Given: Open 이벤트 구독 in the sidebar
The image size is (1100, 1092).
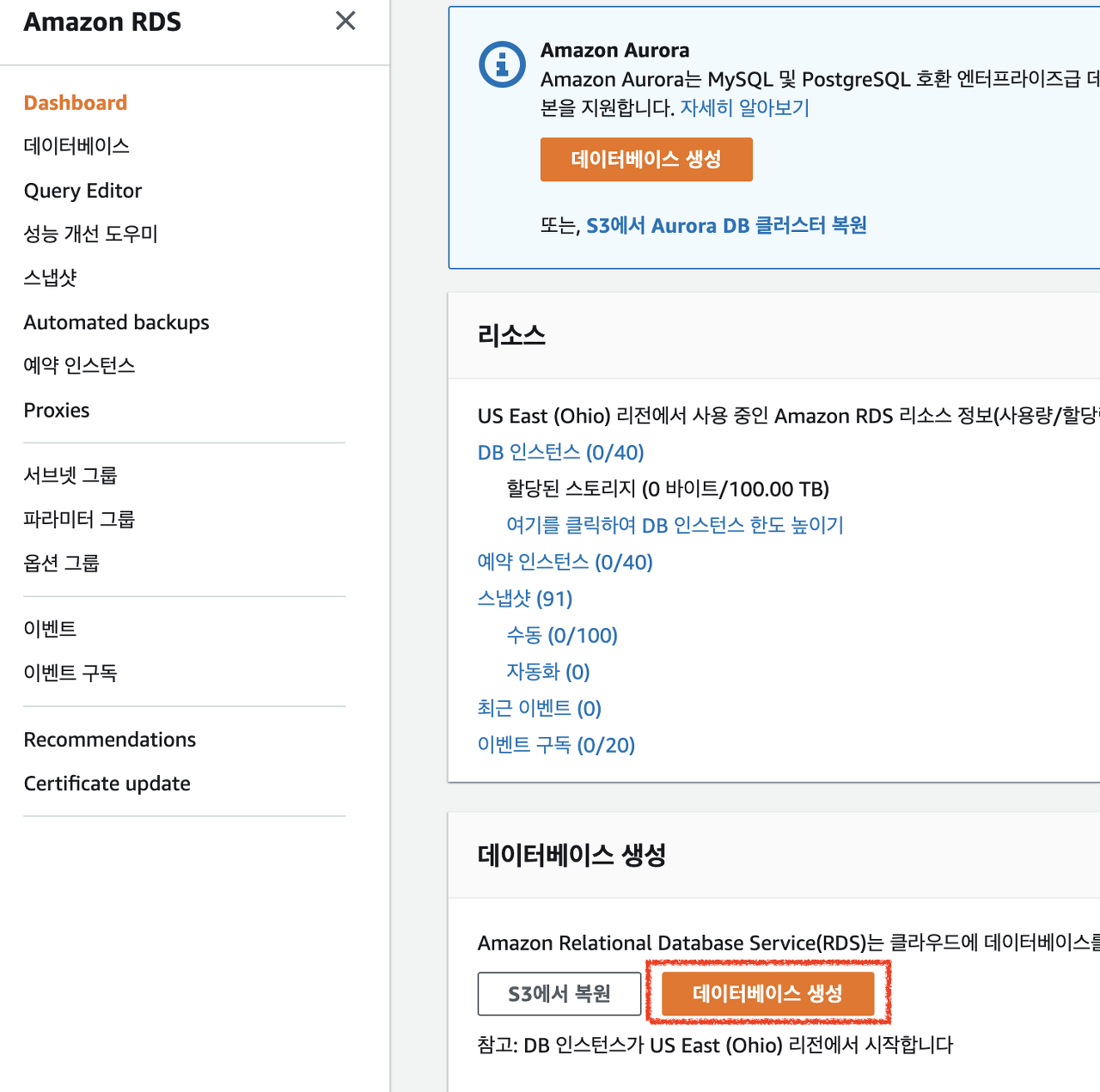Looking at the screenshot, I should pos(70,673).
